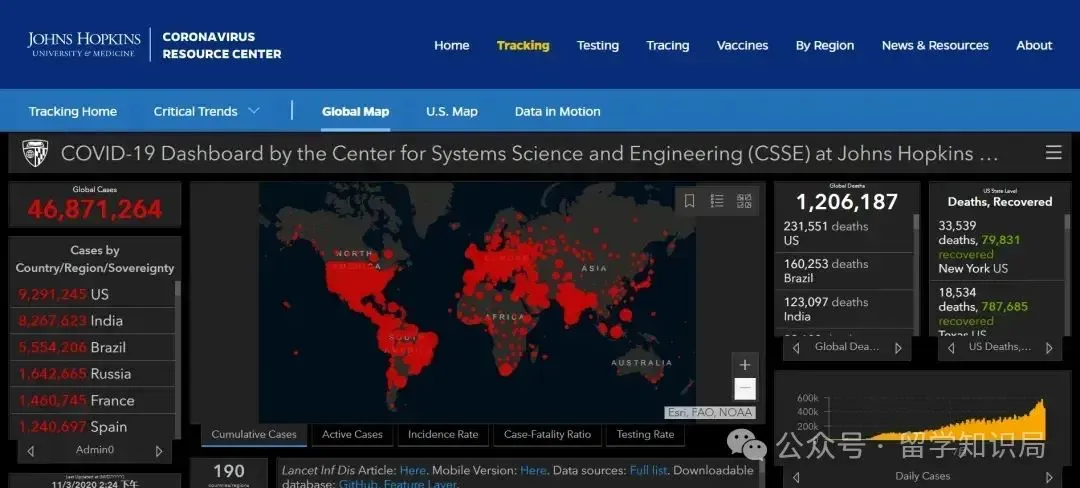This screenshot has height=488, width=1080.
Task: Open the Full list data sources link
Action: [648, 471]
